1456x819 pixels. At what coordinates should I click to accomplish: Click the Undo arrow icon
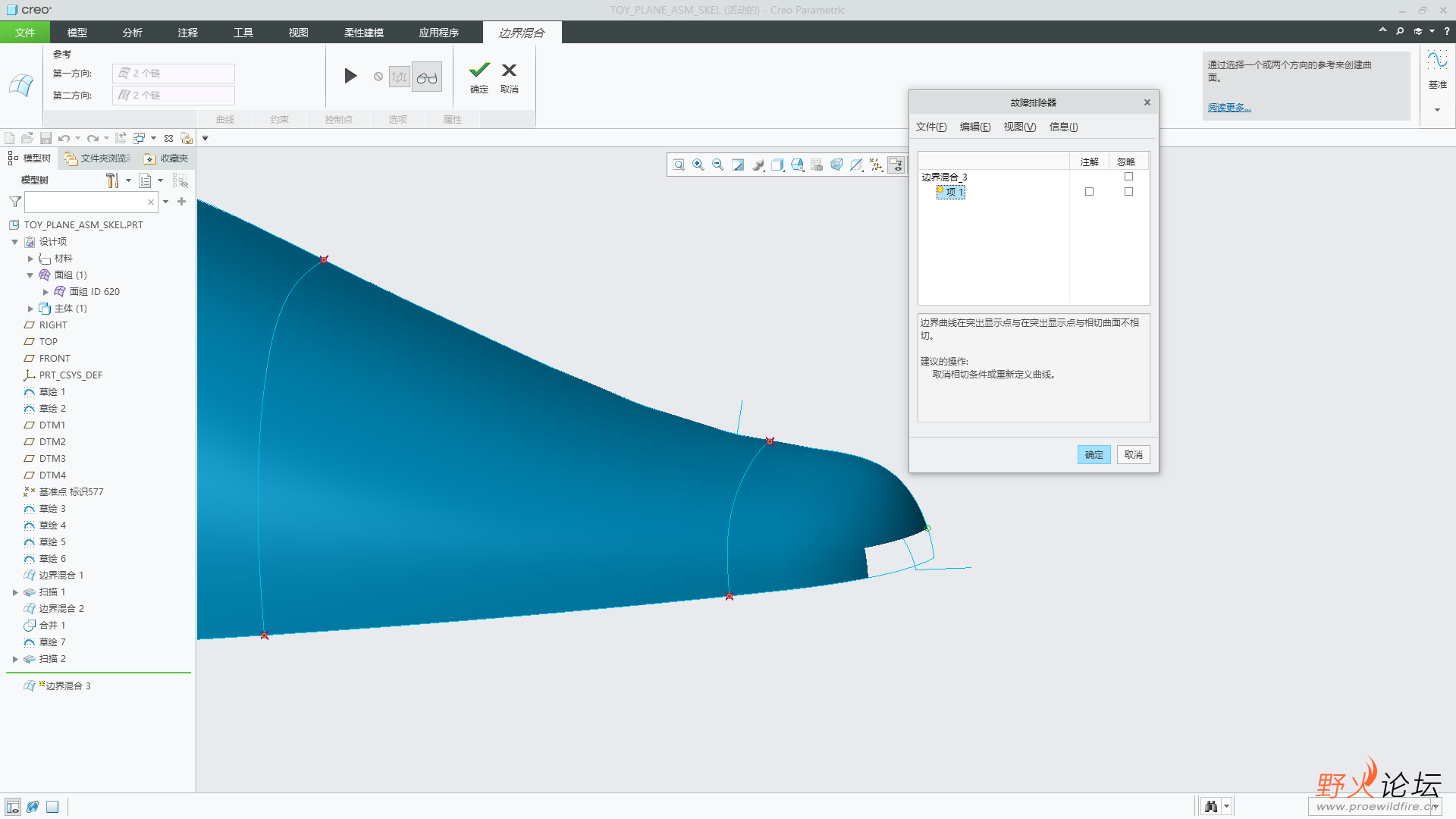point(64,138)
